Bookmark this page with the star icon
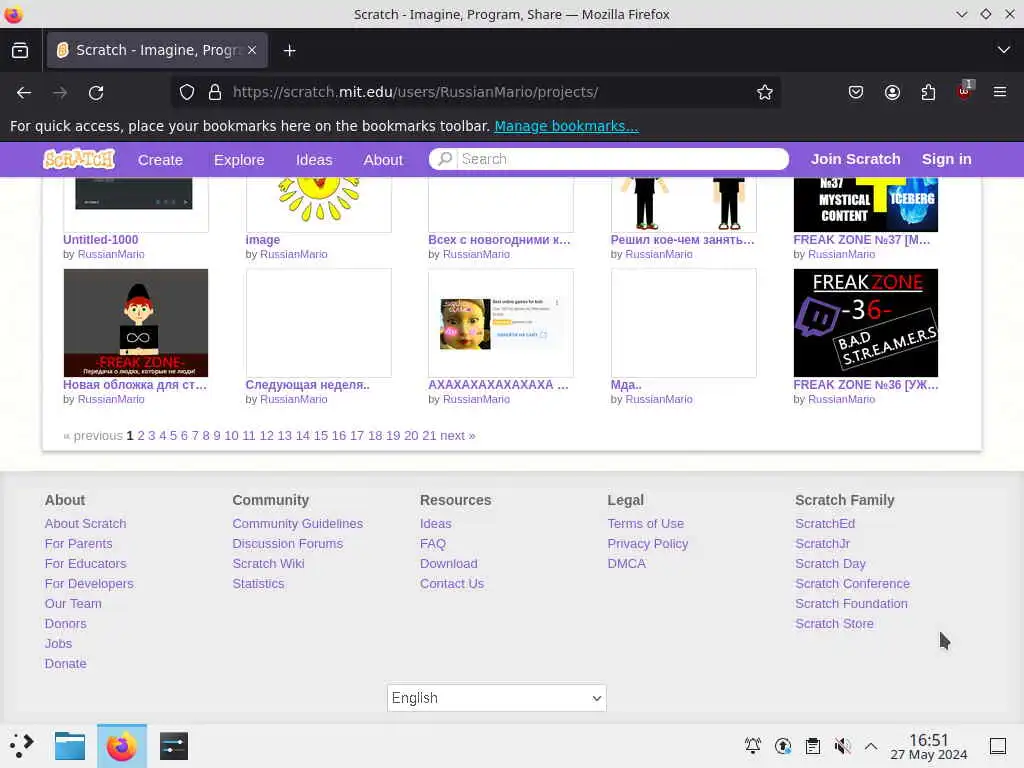Viewport: 1024px width, 768px height. pyautogui.click(x=765, y=93)
